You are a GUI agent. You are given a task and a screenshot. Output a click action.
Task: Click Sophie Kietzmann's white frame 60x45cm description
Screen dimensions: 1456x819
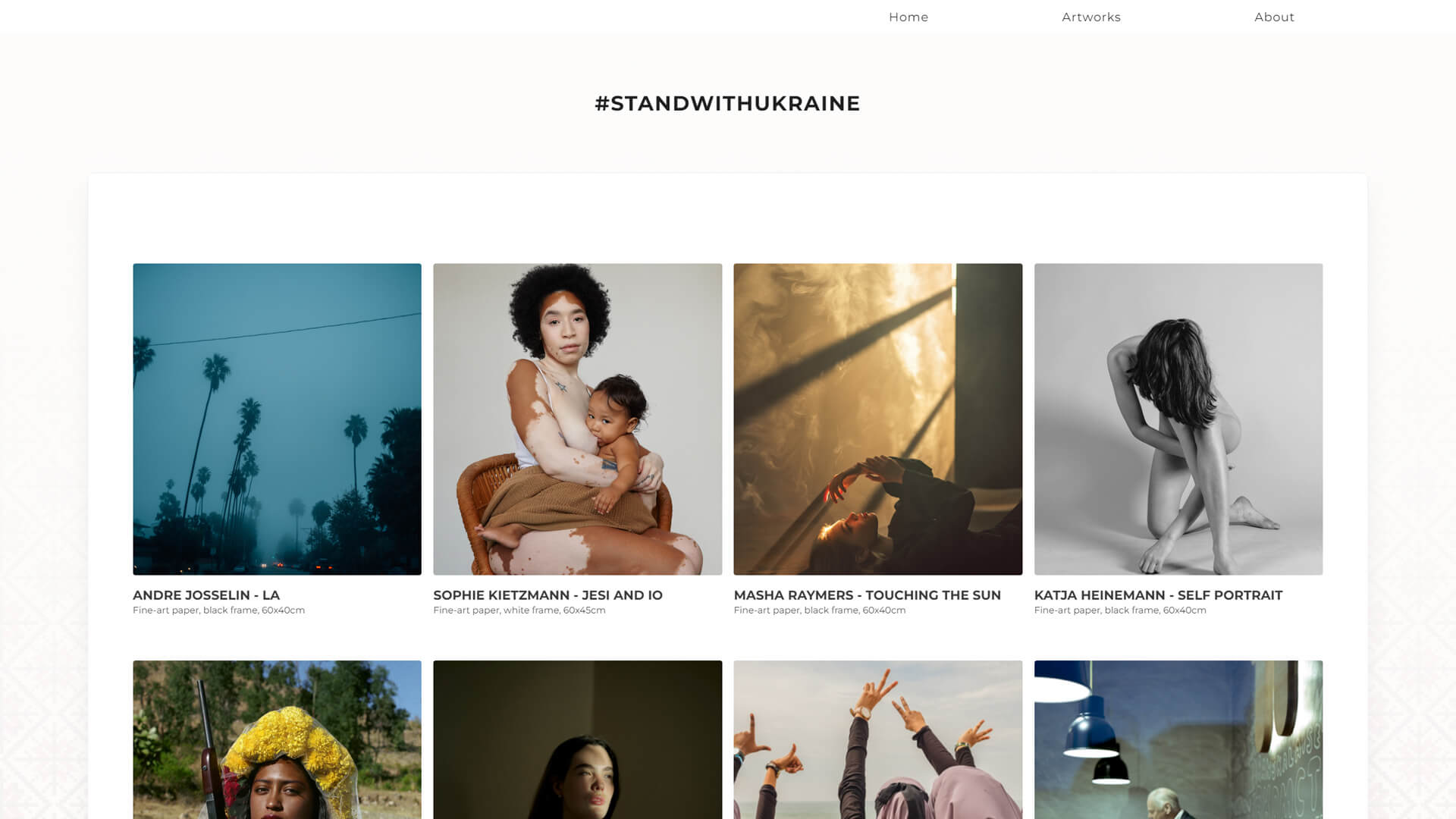coord(519,610)
